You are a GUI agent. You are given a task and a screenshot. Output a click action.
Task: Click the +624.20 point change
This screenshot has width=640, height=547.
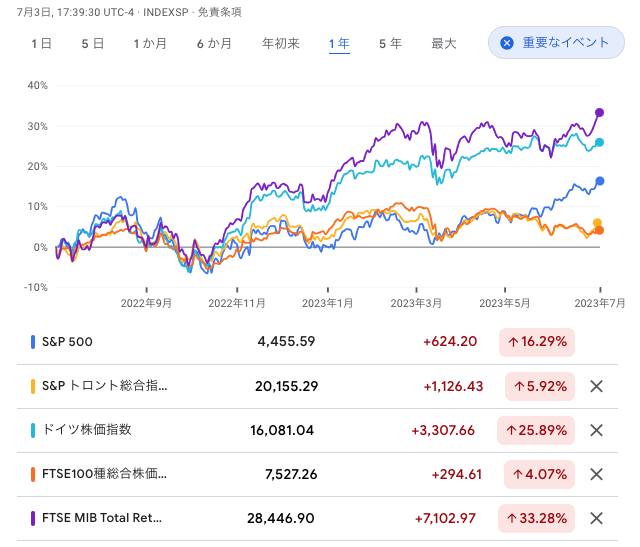[450, 342]
